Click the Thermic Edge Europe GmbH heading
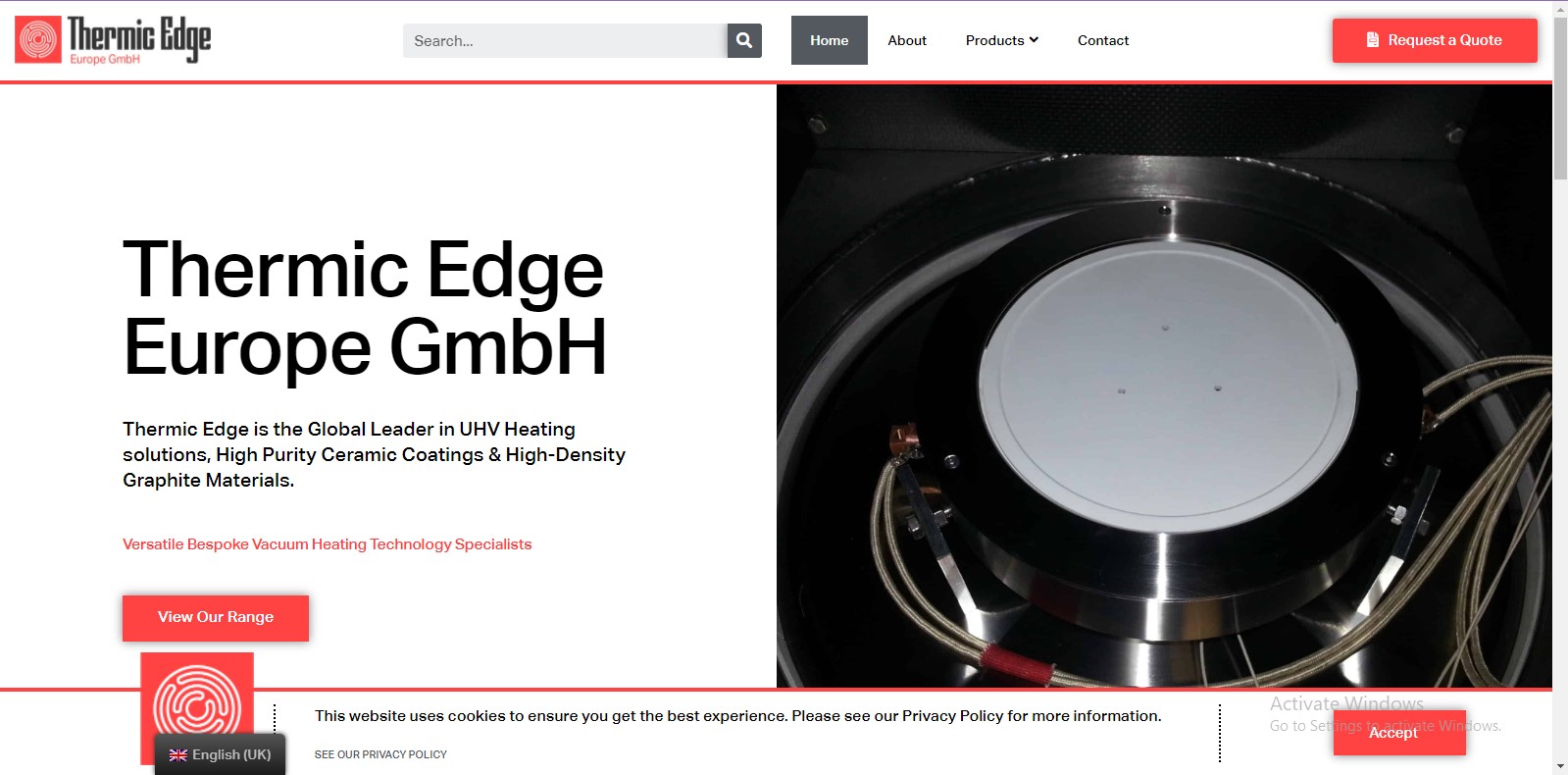Screen dimensions: 1568x775 (x=365, y=308)
